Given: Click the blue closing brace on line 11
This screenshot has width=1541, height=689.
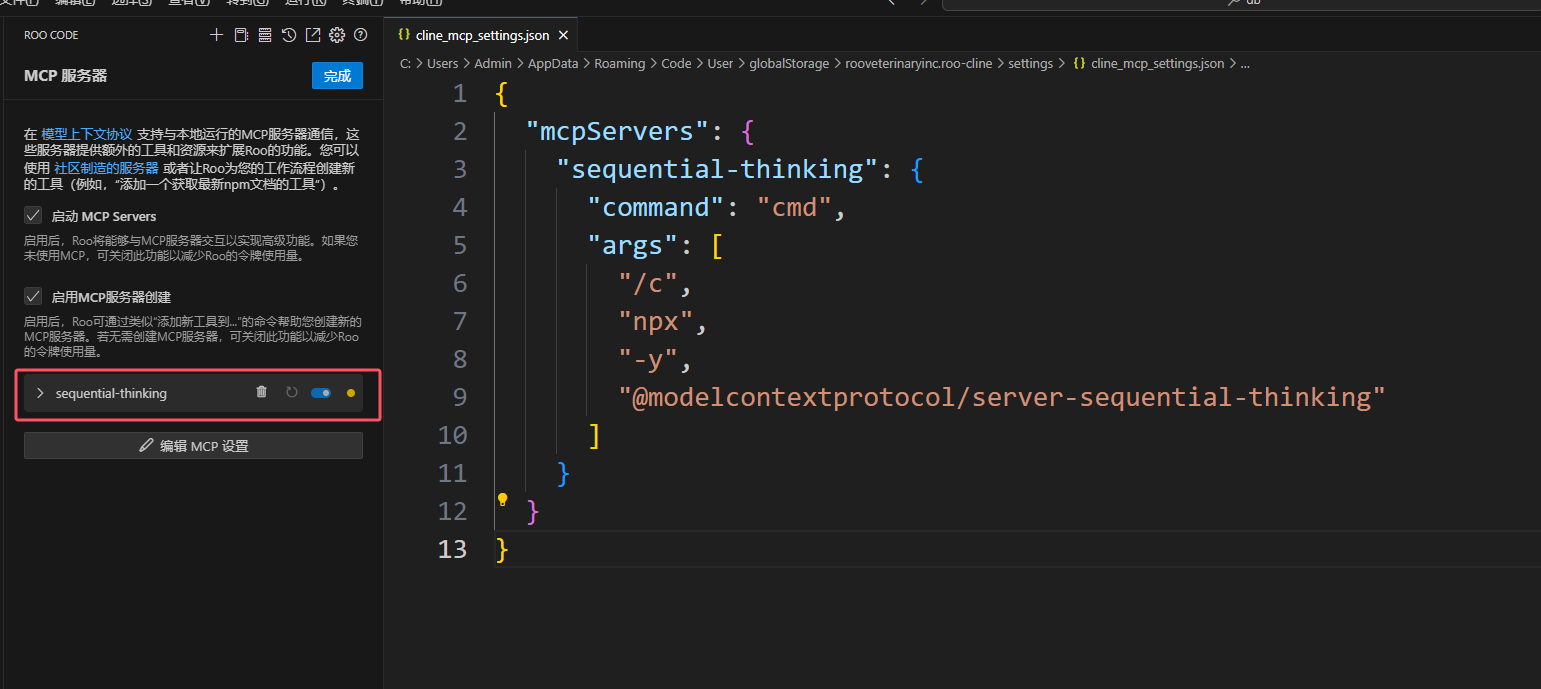Looking at the screenshot, I should pos(563,473).
